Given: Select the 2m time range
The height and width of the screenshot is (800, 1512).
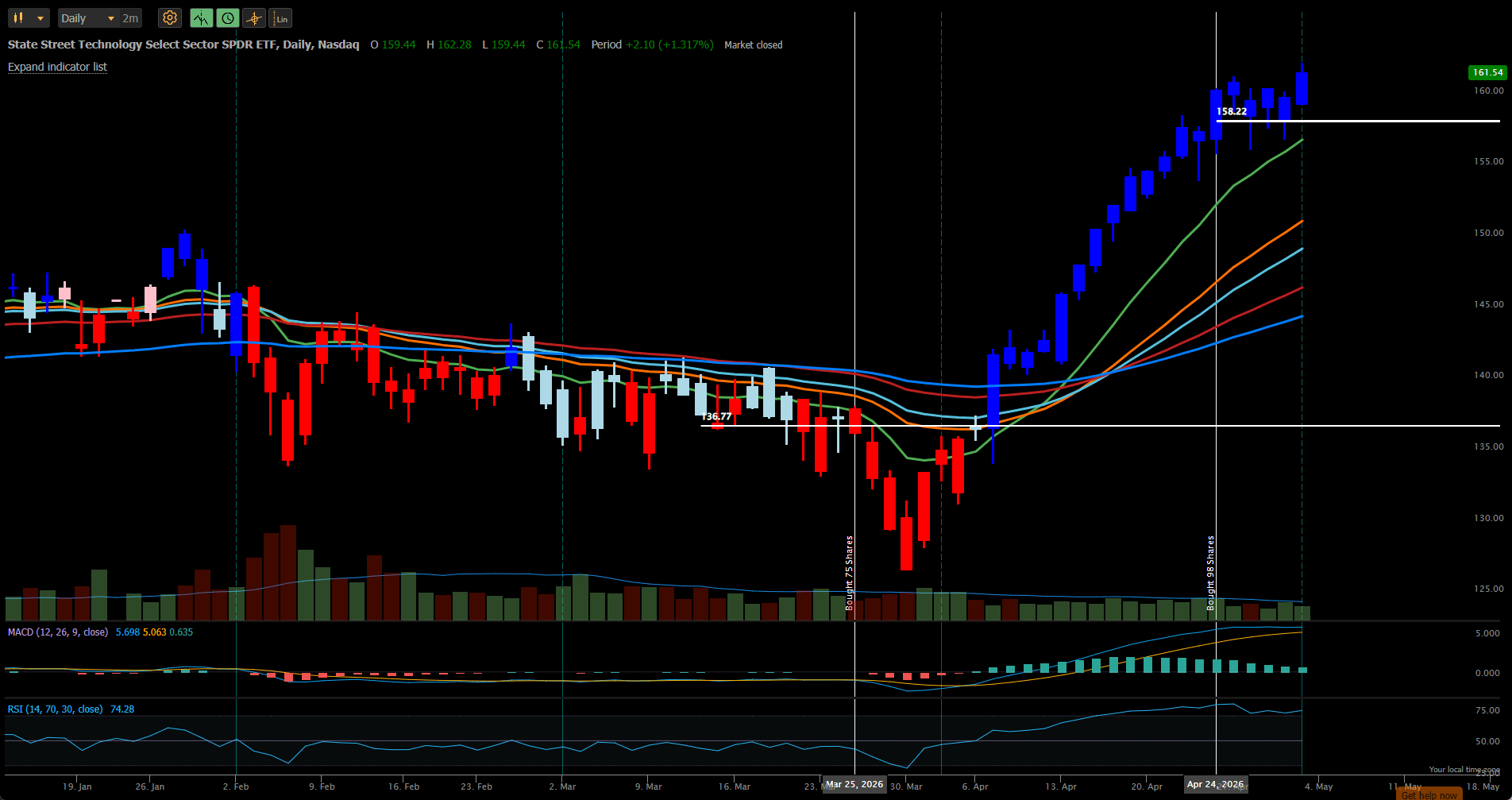Looking at the screenshot, I should pyautogui.click(x=130, y=18).
